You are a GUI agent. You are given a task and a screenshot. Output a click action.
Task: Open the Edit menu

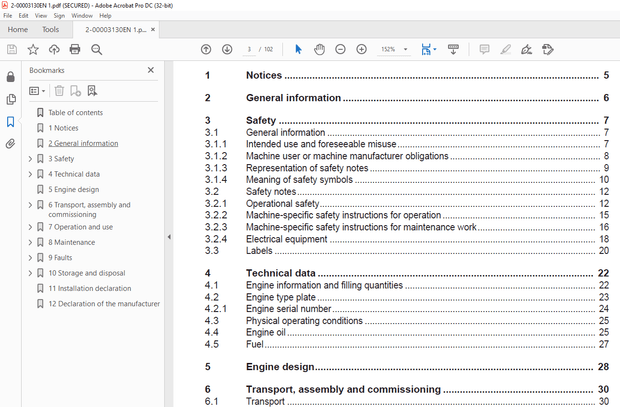point(23,16)
